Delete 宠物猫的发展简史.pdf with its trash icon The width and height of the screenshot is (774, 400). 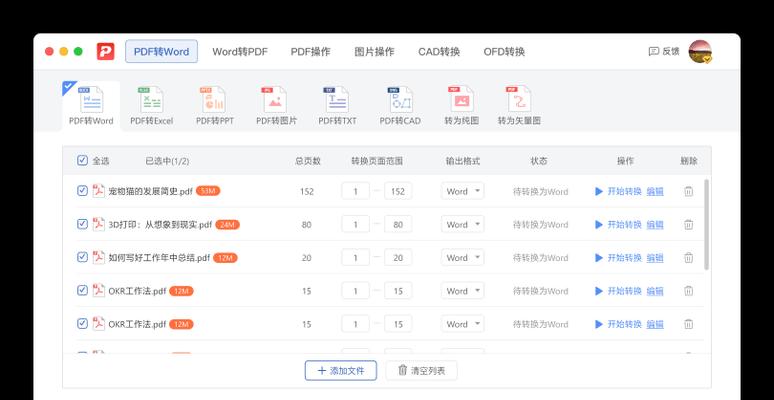coord(688,191)
